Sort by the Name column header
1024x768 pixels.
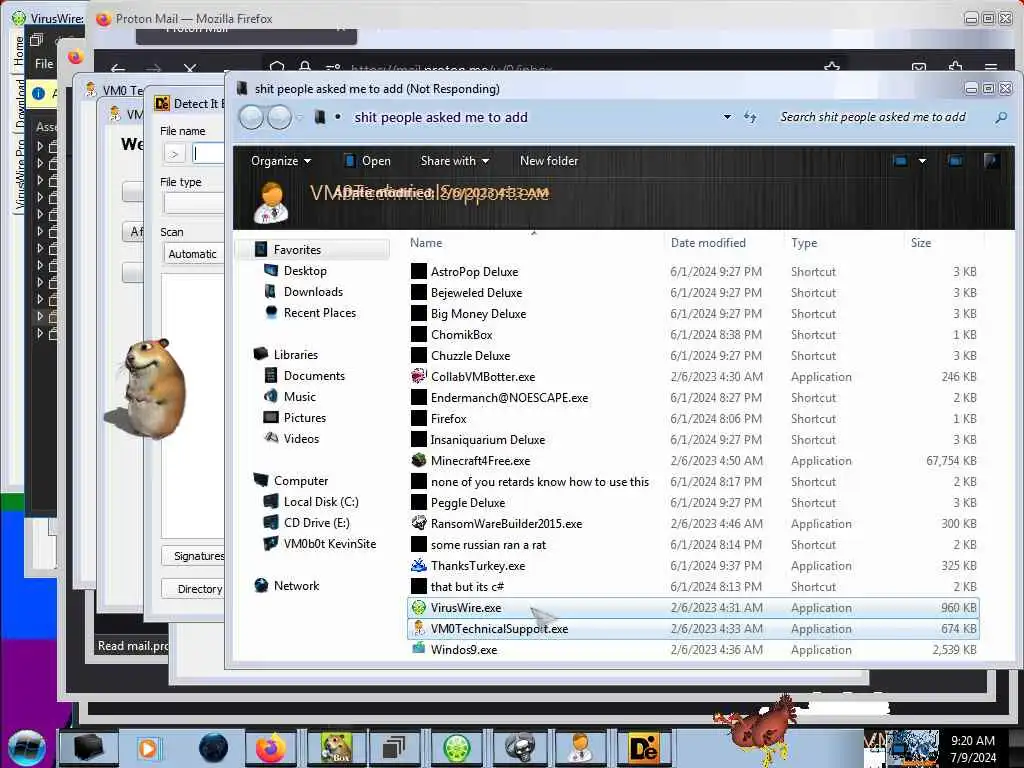(x=426, y=243)
